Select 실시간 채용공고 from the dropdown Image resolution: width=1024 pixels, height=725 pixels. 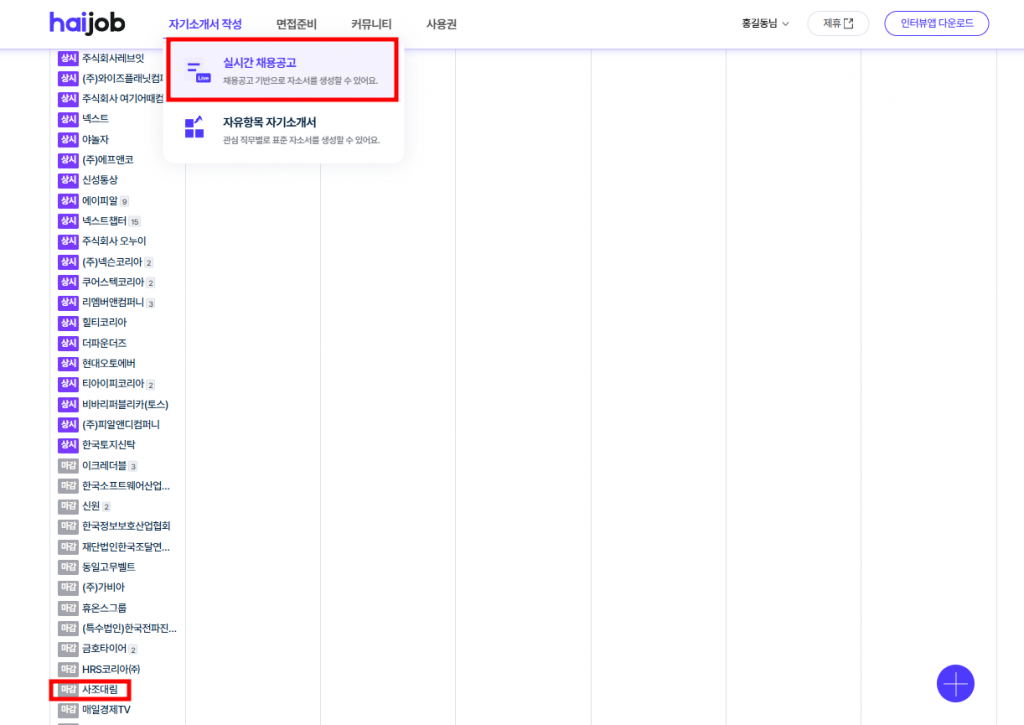click(283, 70)
